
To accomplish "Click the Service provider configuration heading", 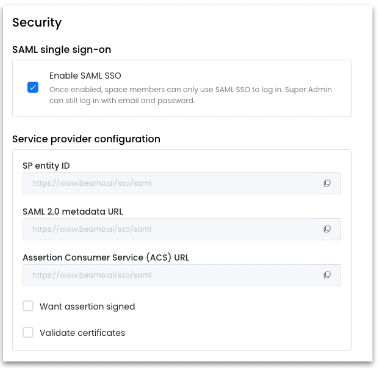I will pyautogui.click(x=86, y=139).
